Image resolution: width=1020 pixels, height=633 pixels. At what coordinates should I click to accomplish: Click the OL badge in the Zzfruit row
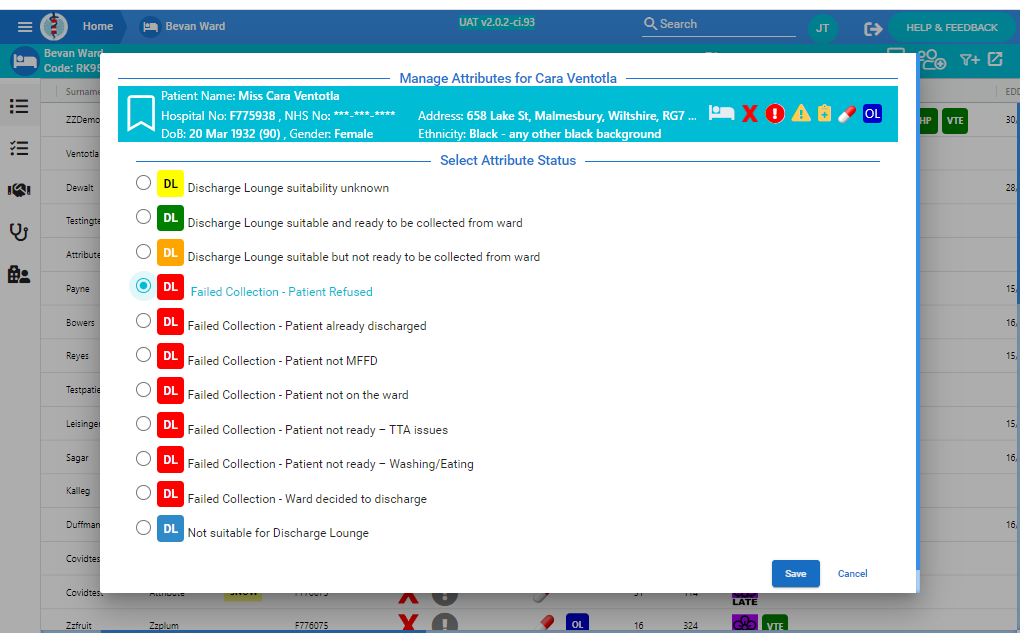click(x=577, y=623)
